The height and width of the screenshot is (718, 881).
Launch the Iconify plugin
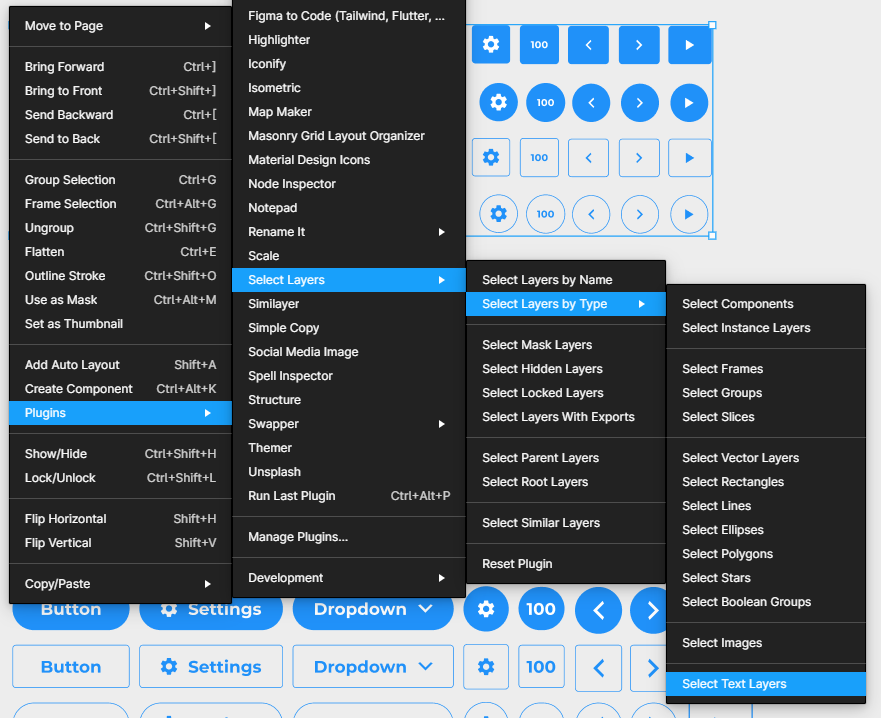[349, 64]
